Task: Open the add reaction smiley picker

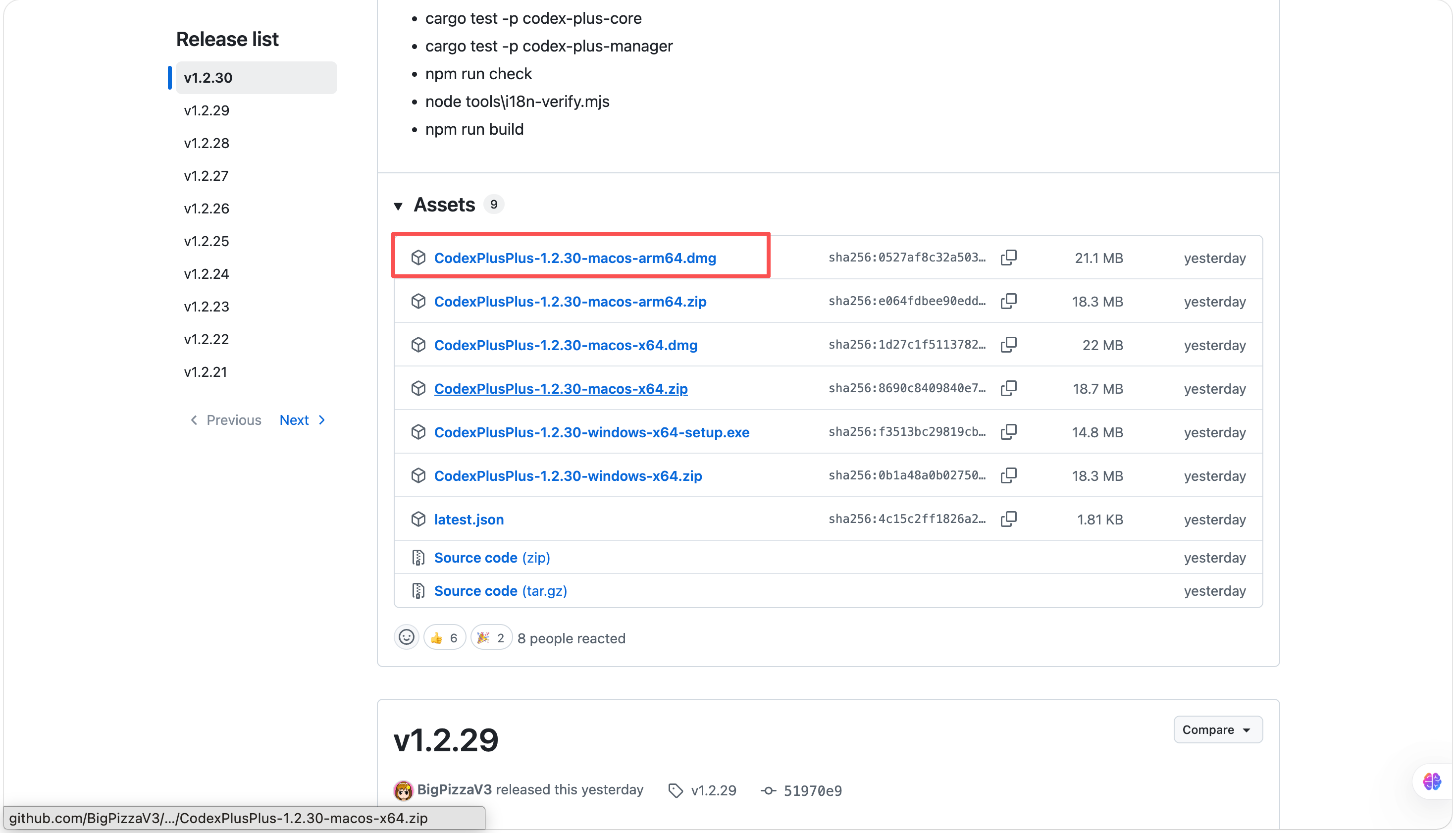Action: [406, 637]
